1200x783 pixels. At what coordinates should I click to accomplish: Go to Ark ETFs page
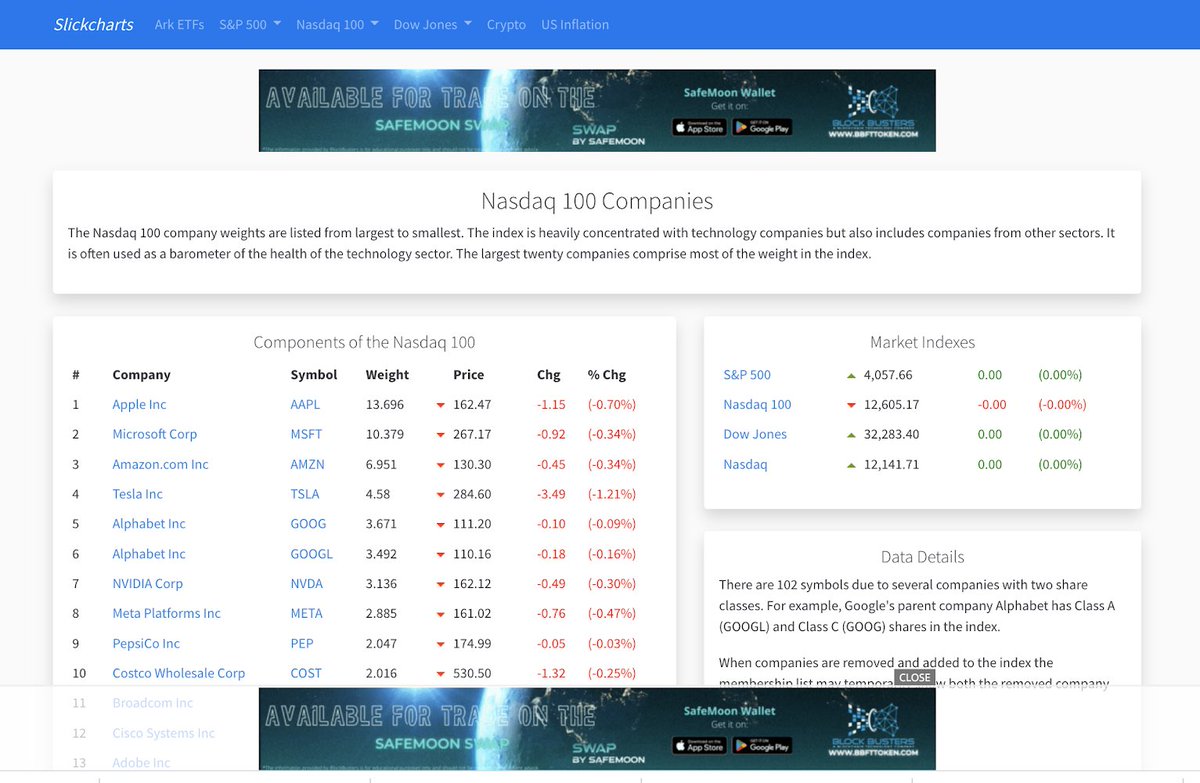[179, 24]
